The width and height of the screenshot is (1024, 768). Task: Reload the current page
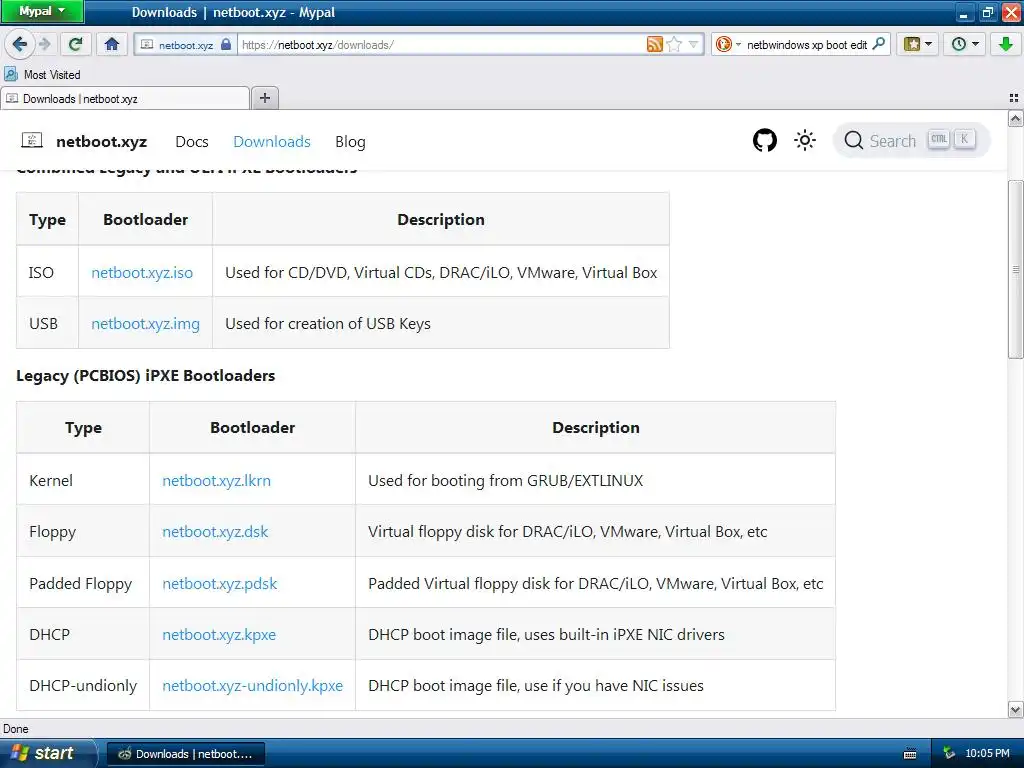(75, 44)
